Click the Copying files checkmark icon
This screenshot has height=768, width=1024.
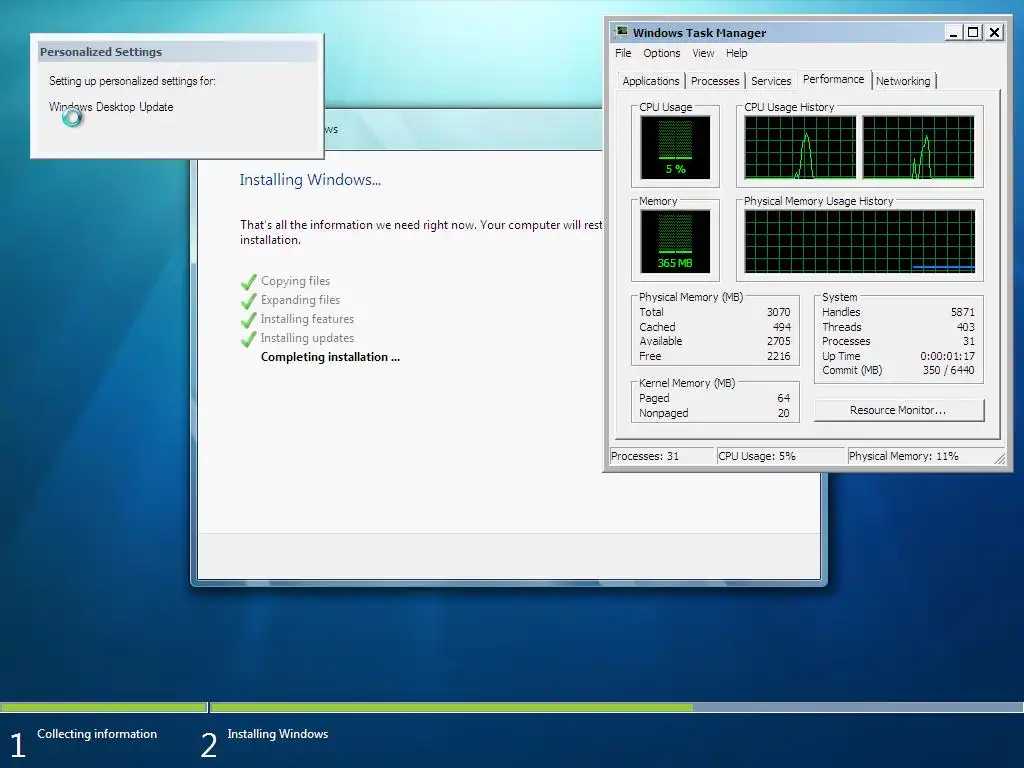[249, 282]
